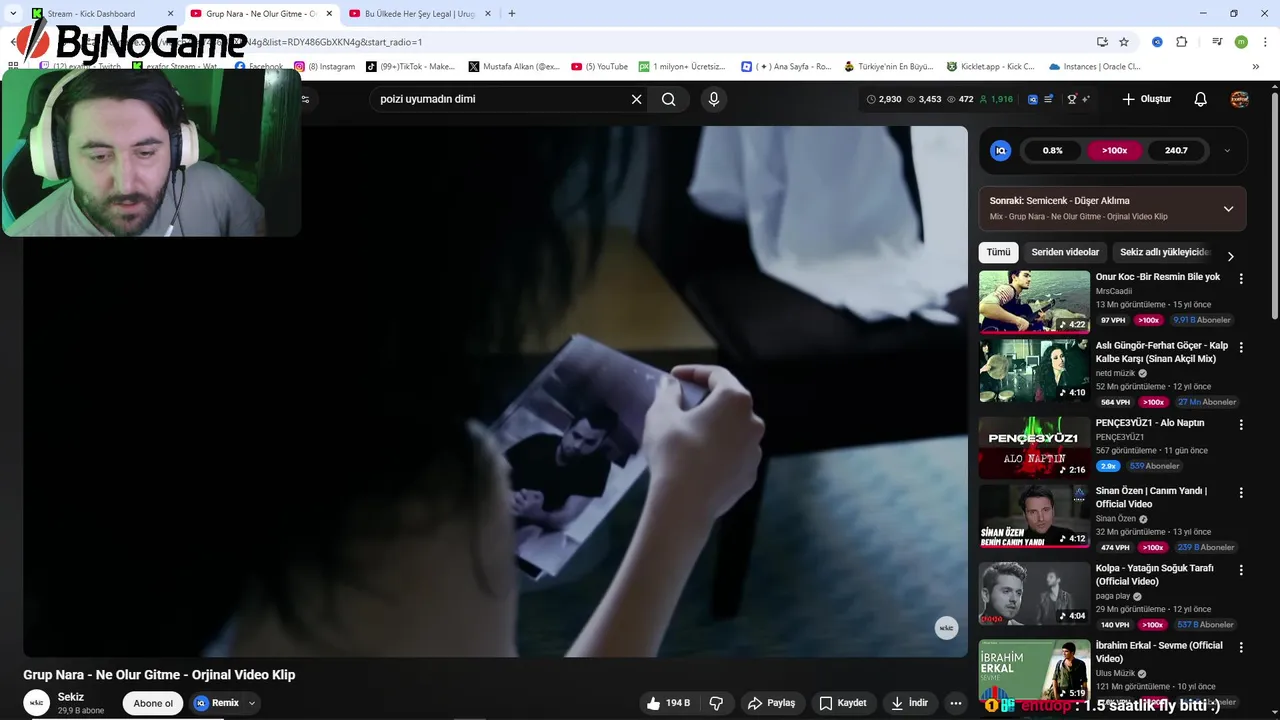
Task: Close the Grup Nara browser tab
Action: pos(329,14)
